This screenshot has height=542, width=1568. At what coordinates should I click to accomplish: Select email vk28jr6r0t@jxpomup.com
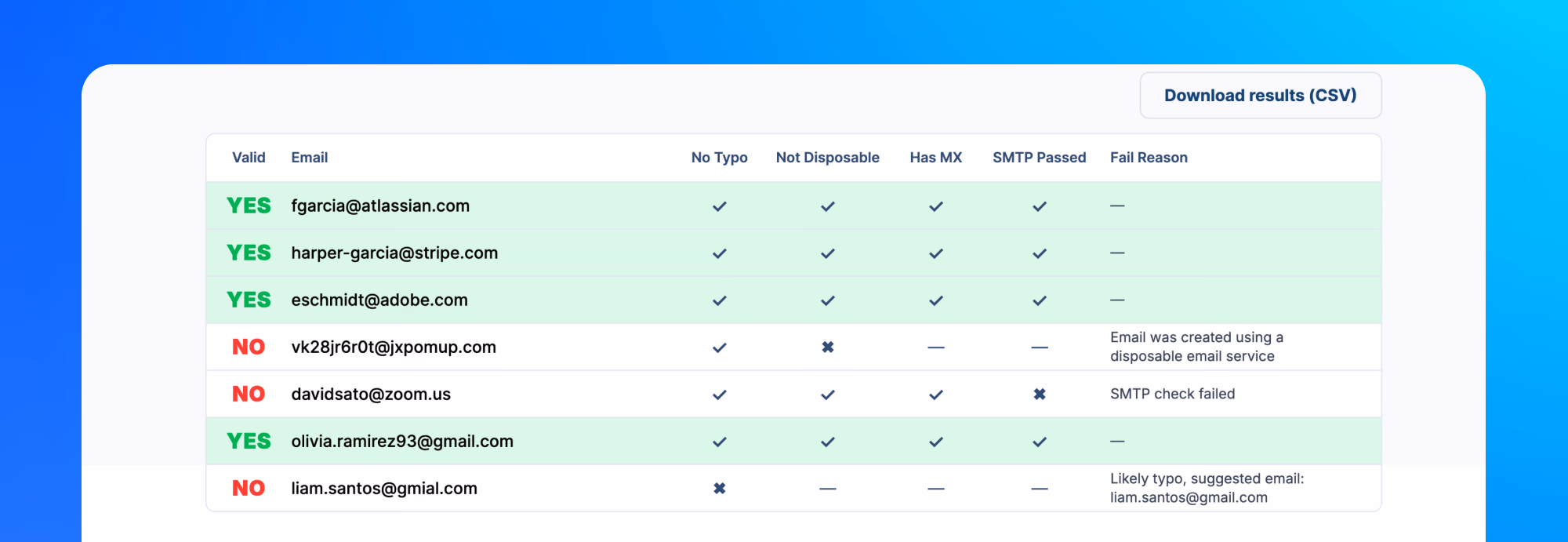(x=394, y=347)
